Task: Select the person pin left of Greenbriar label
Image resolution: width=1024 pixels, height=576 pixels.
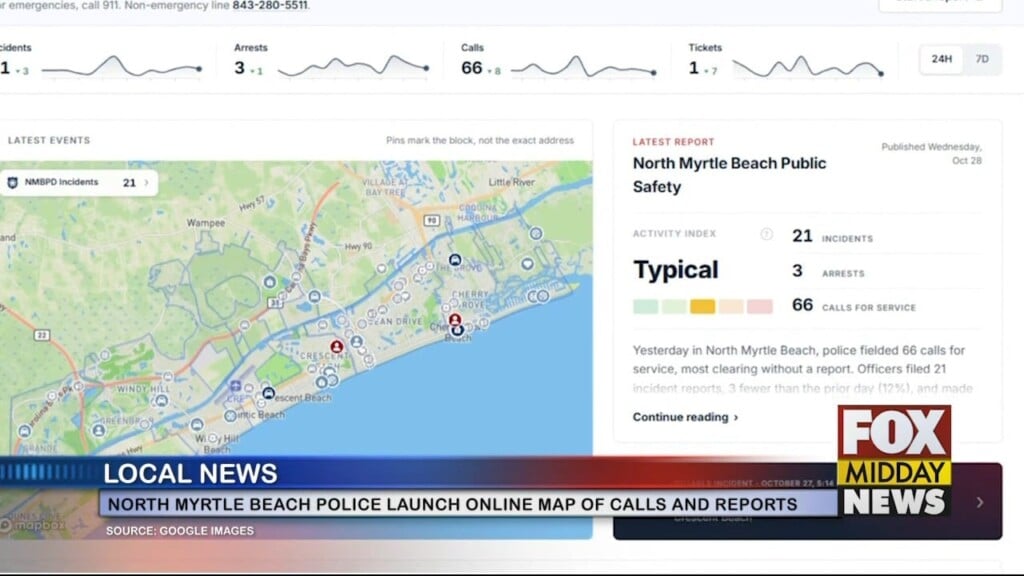Action: [x=99, y=430]
